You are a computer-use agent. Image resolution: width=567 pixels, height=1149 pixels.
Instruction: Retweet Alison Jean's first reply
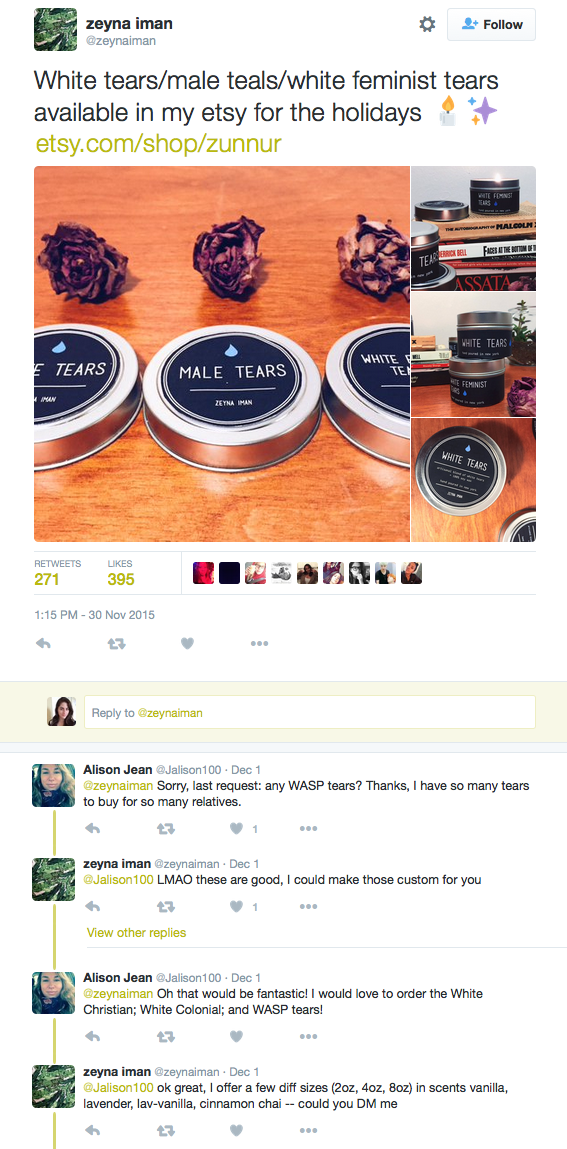[166, 829]
